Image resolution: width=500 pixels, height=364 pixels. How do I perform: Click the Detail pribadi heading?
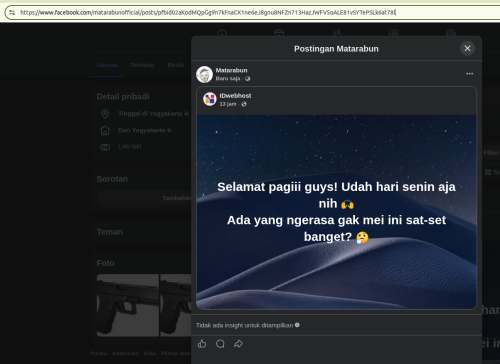pos(123,97)
